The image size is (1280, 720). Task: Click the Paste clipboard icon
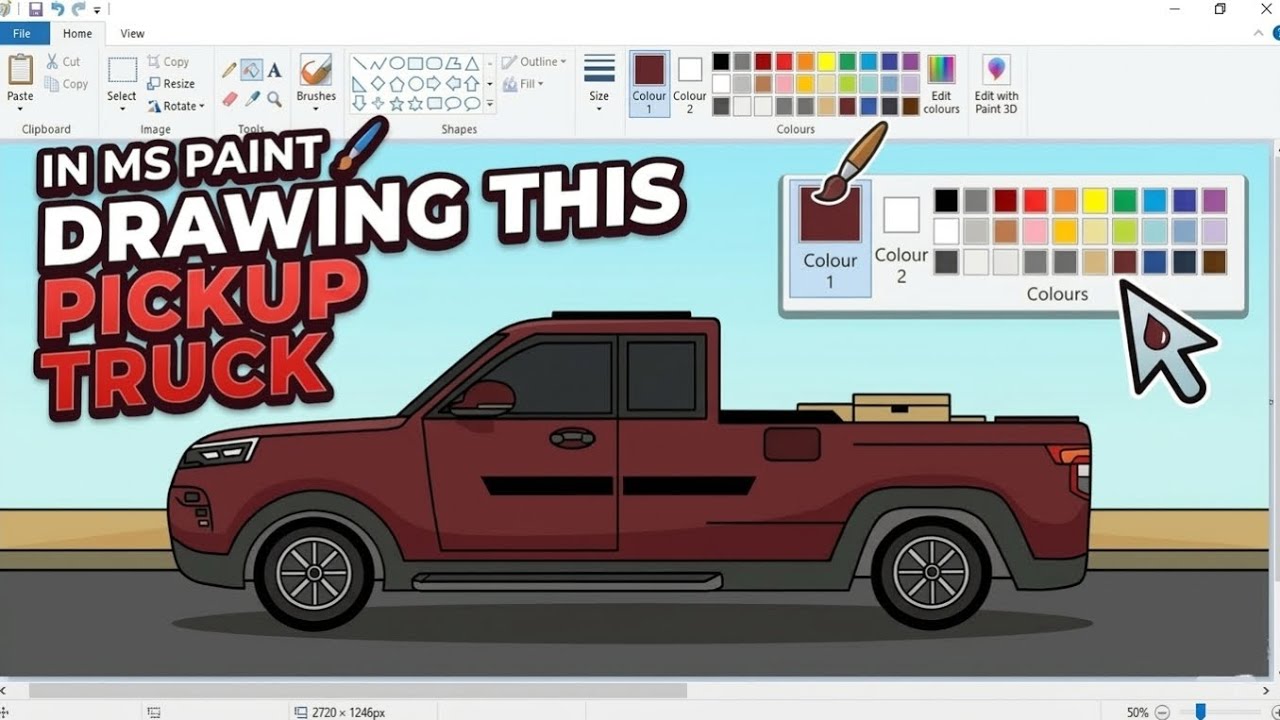pos(20,70)
